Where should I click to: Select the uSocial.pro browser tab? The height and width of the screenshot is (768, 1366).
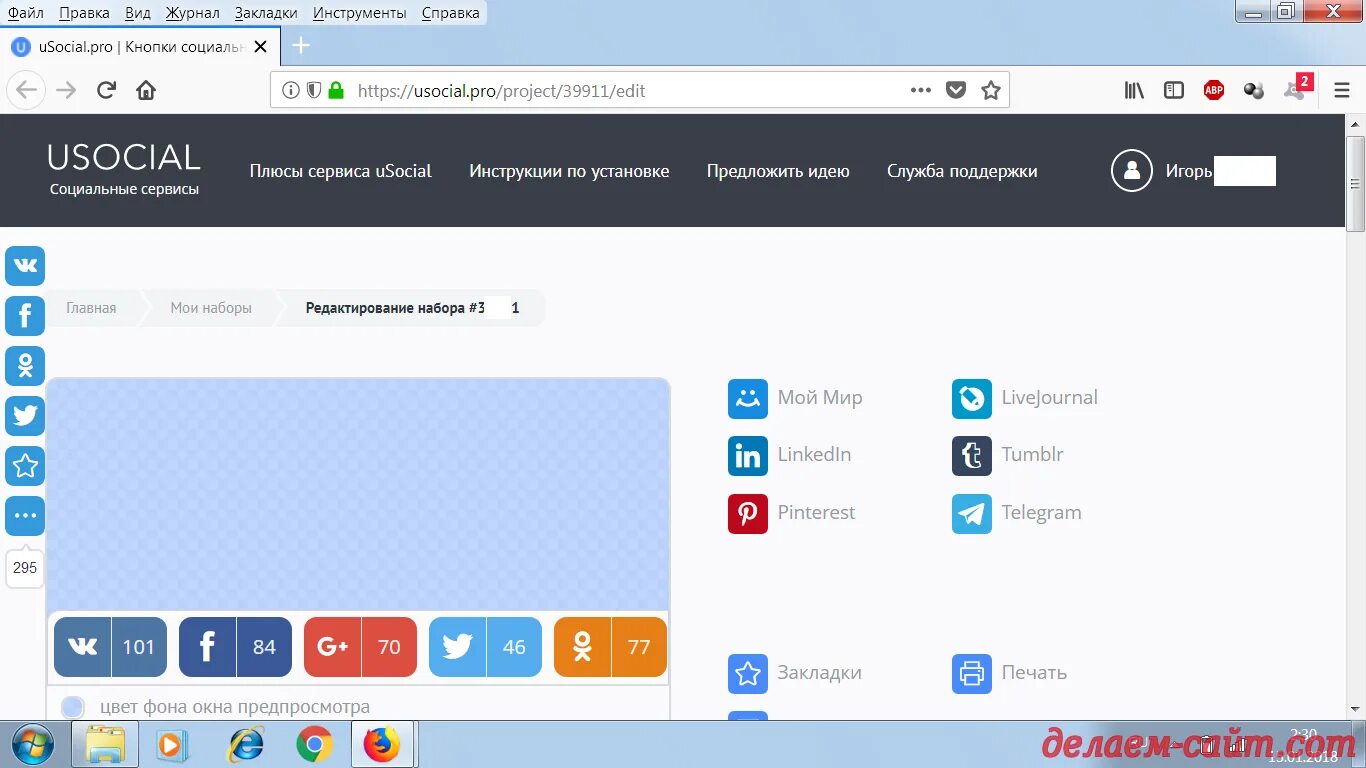[140, 46]
